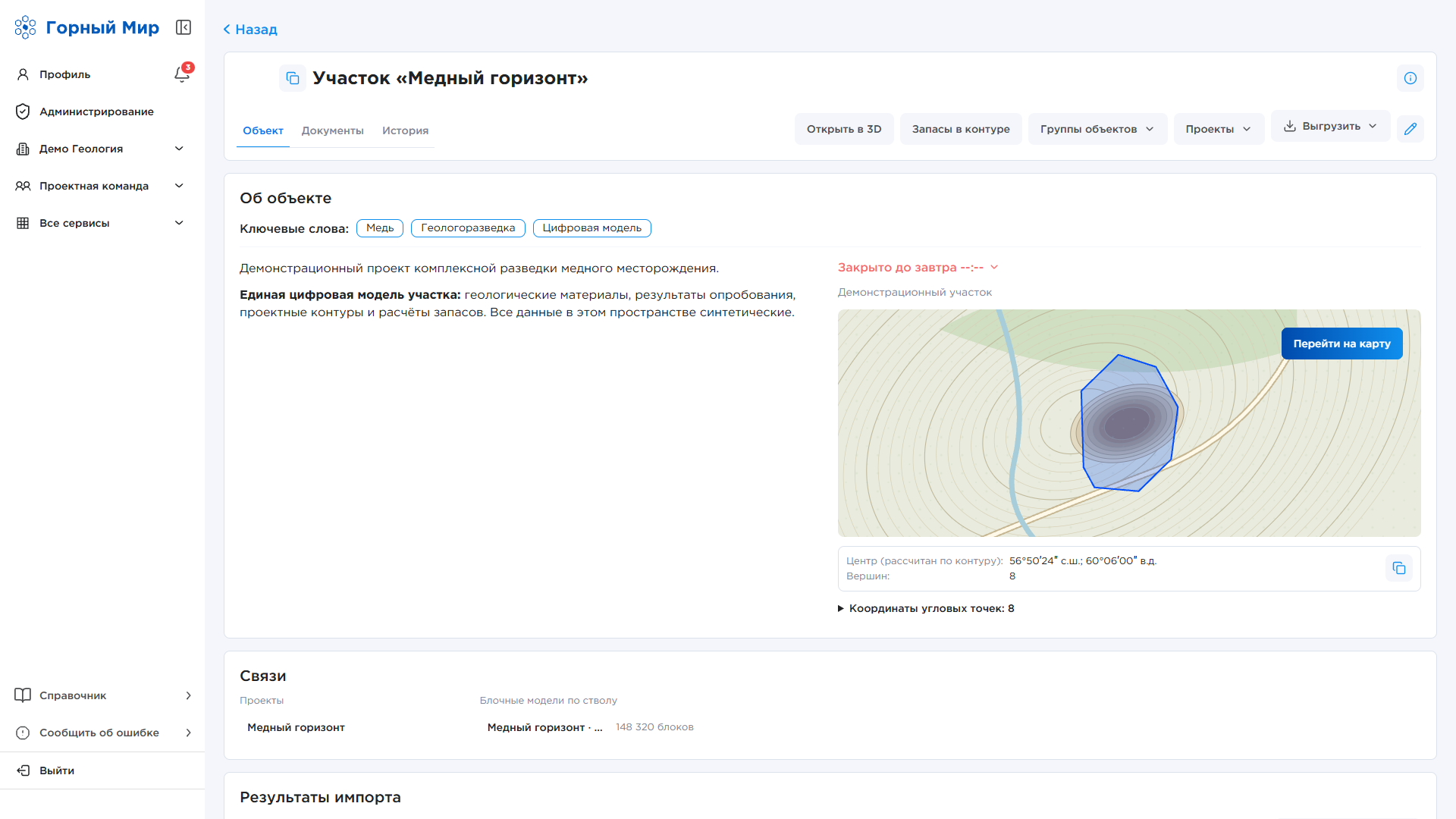Open Сообщить об ошибке submenu arrow
This screenshot has width=1456, height=819.
pos(189,733)
